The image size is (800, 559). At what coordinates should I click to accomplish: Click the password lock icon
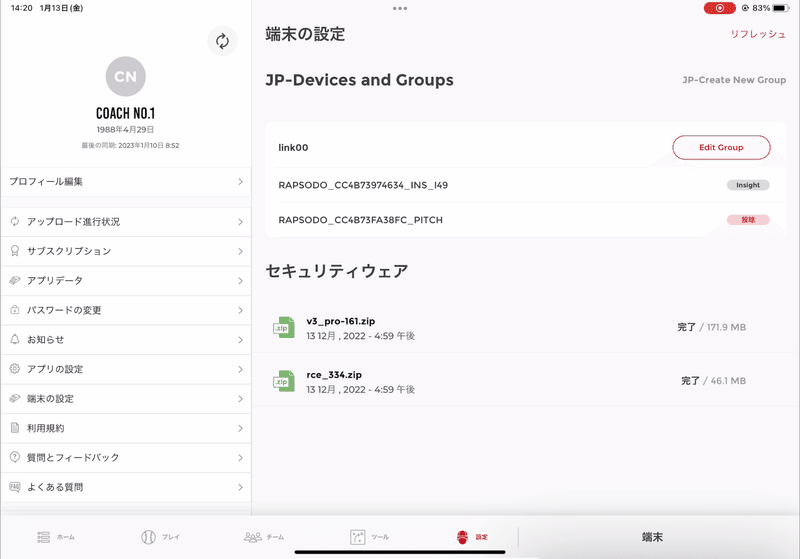[x=15, y=310]
